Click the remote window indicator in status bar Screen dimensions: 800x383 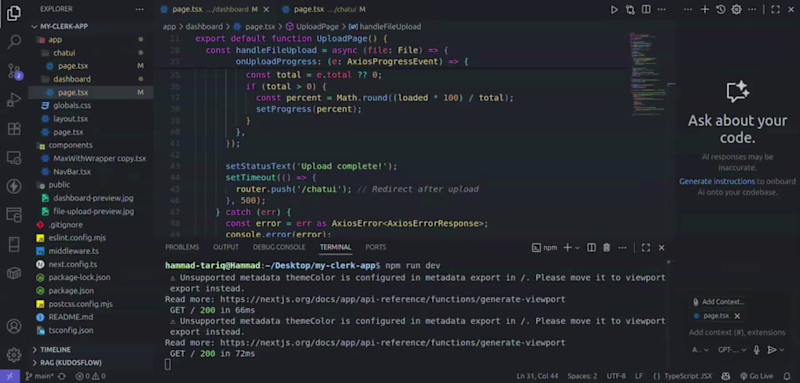(x=10, y=376)
